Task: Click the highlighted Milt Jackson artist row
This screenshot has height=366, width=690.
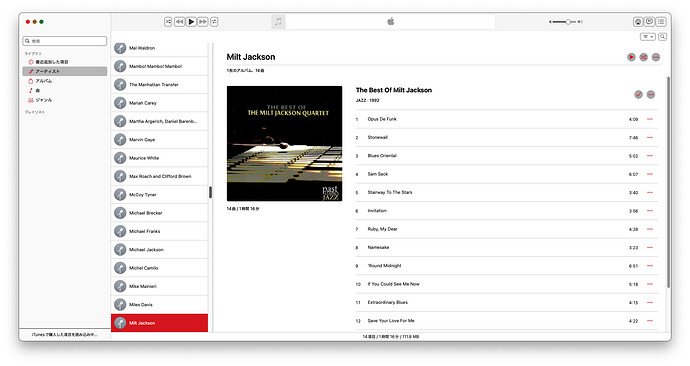Action: click(159, 323)
